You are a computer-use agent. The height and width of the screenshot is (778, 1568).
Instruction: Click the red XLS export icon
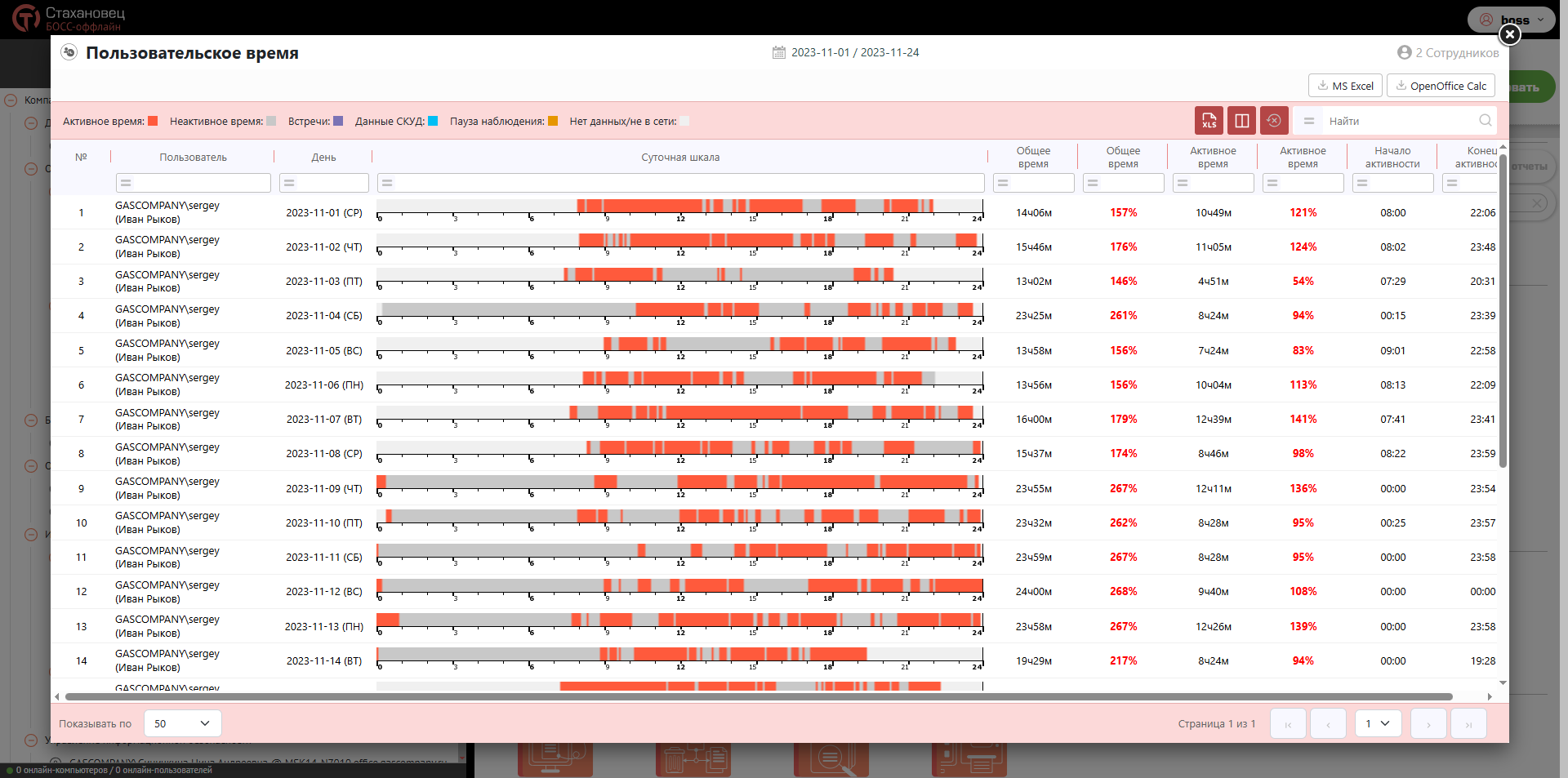pyautogui.click(x=1209, y=121)
